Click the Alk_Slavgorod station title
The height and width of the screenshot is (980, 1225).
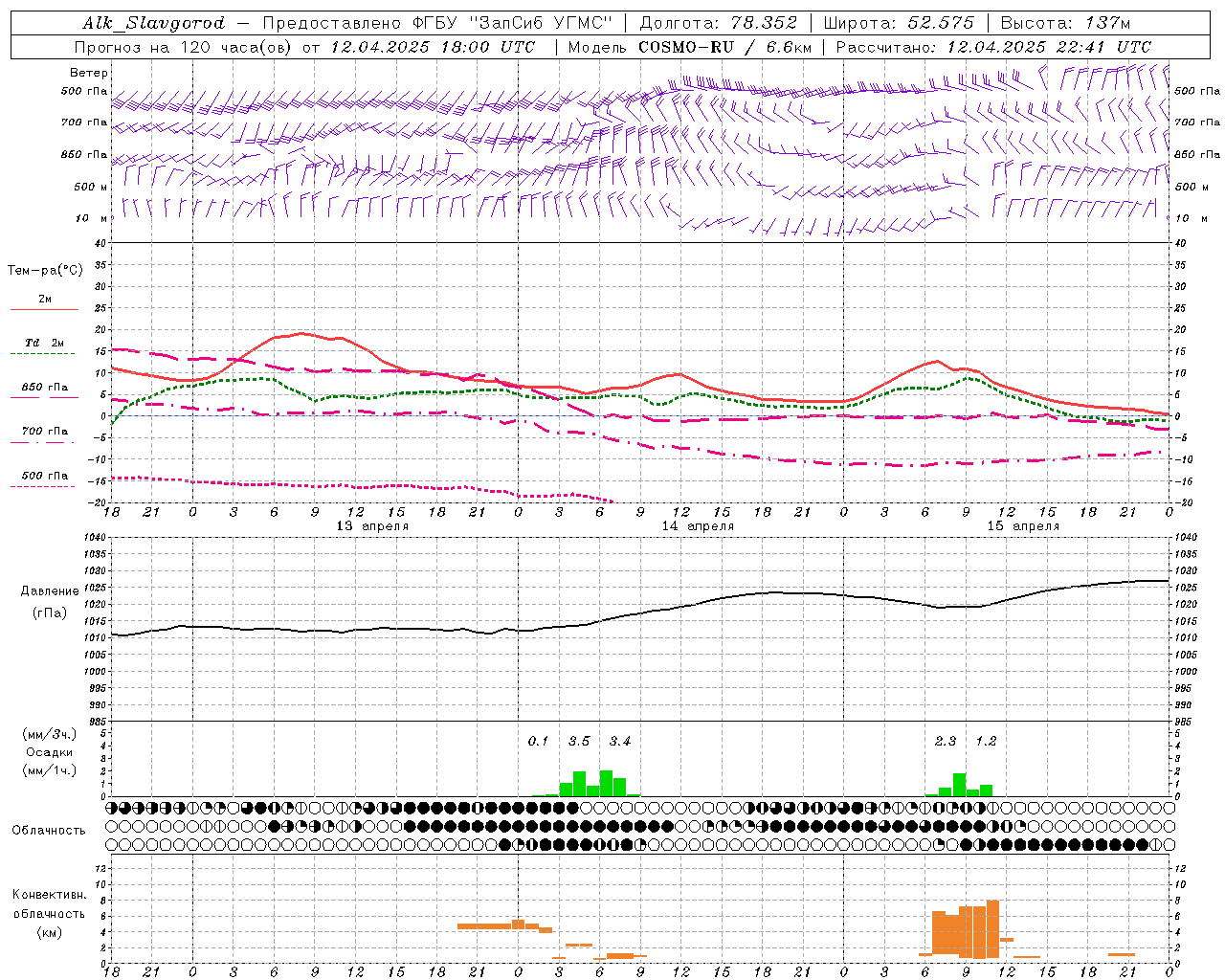tap(154, 23)
